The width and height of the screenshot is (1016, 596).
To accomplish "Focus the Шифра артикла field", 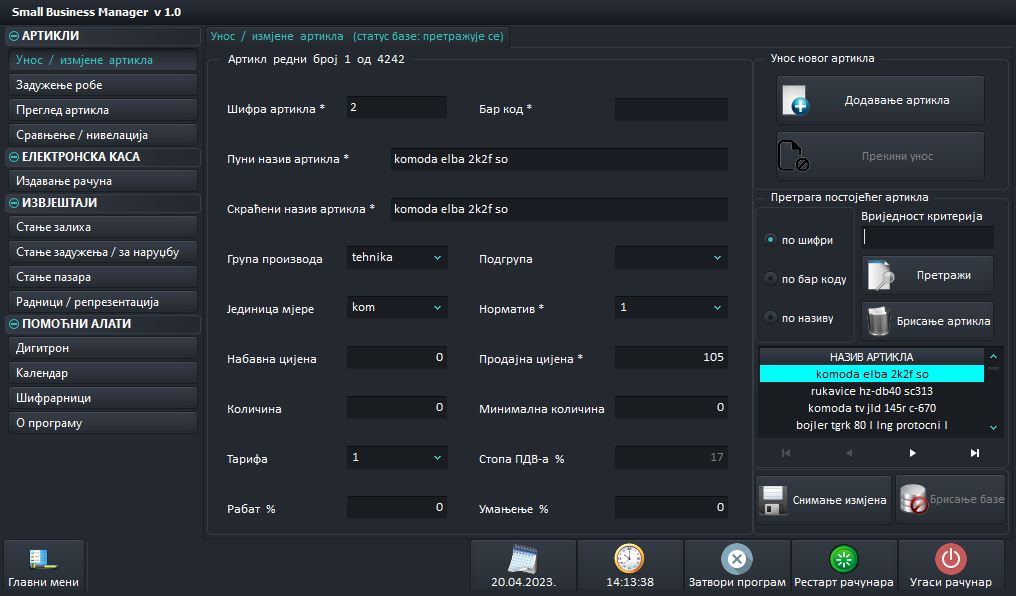I will point(397,108).
